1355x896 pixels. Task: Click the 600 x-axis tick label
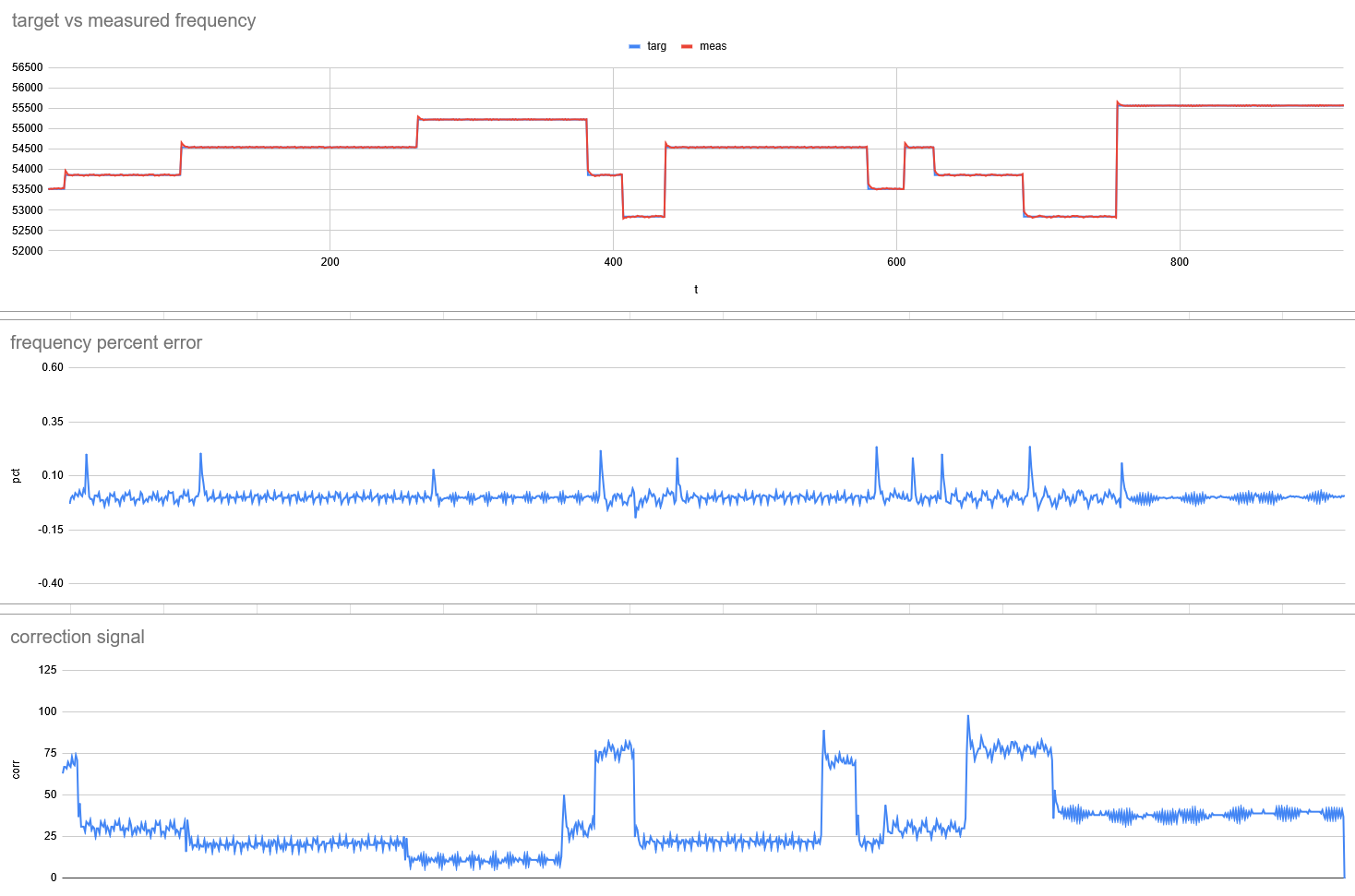click(896, 262)
